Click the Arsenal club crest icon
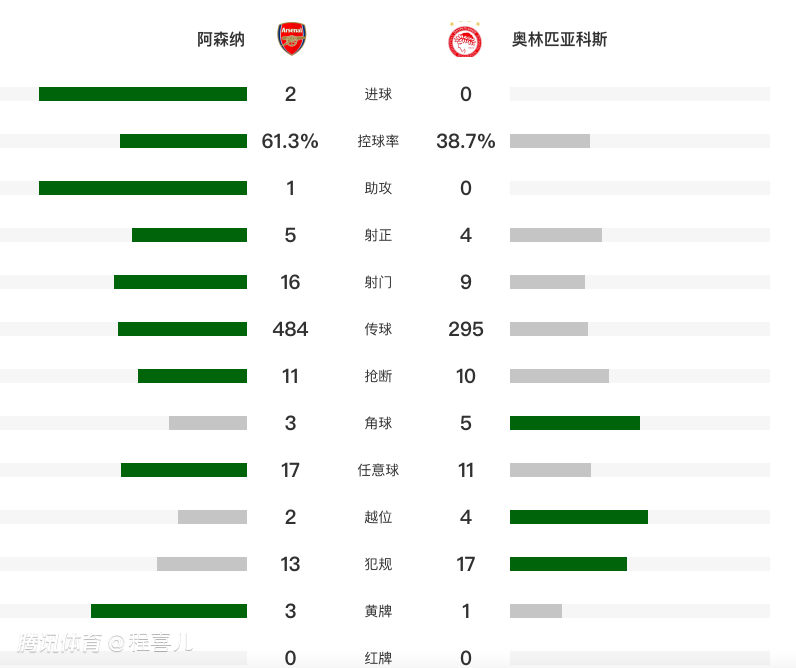 (x=291, y=39)
